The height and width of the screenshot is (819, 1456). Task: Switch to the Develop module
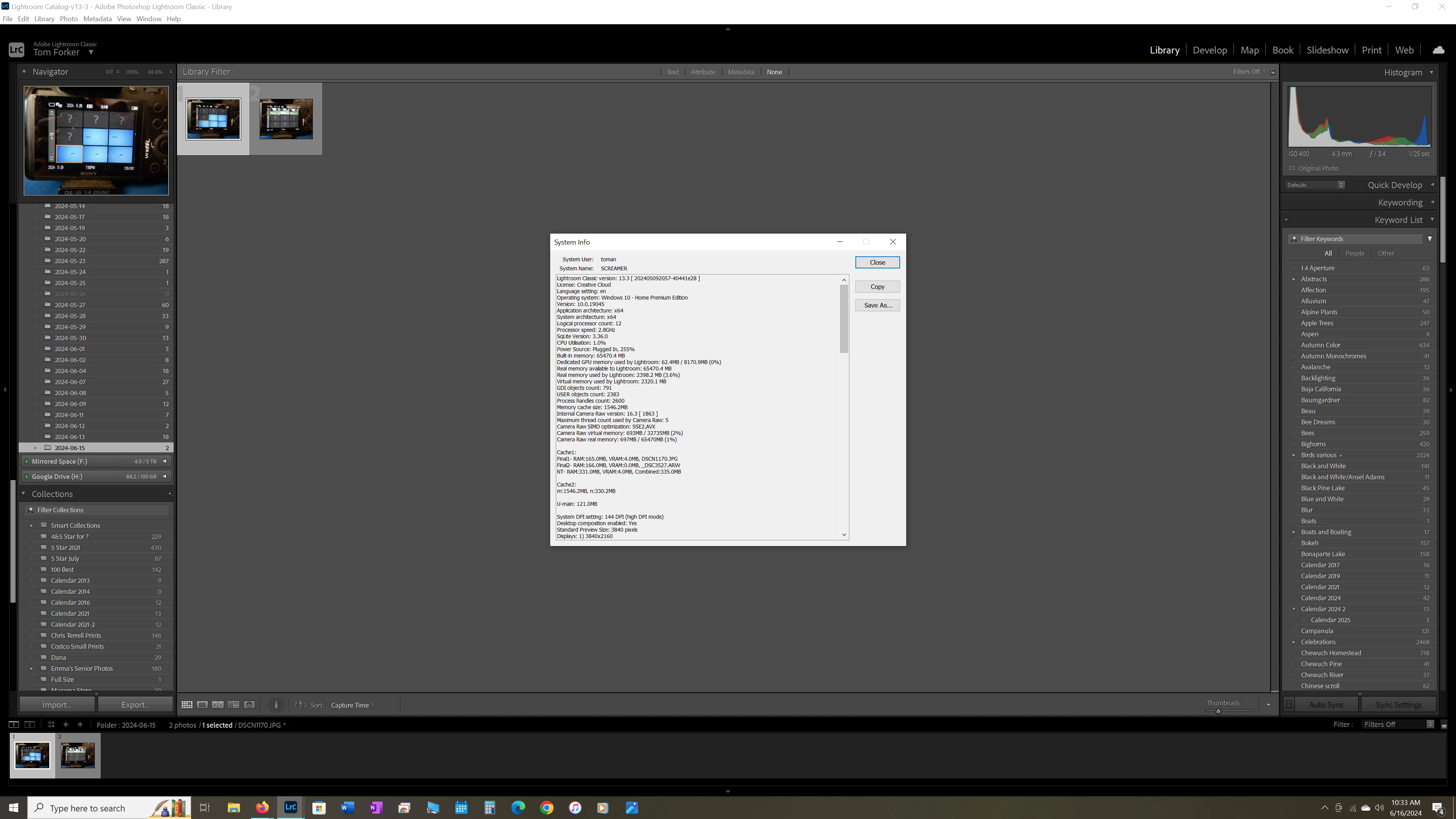[x=1210, y=50]
